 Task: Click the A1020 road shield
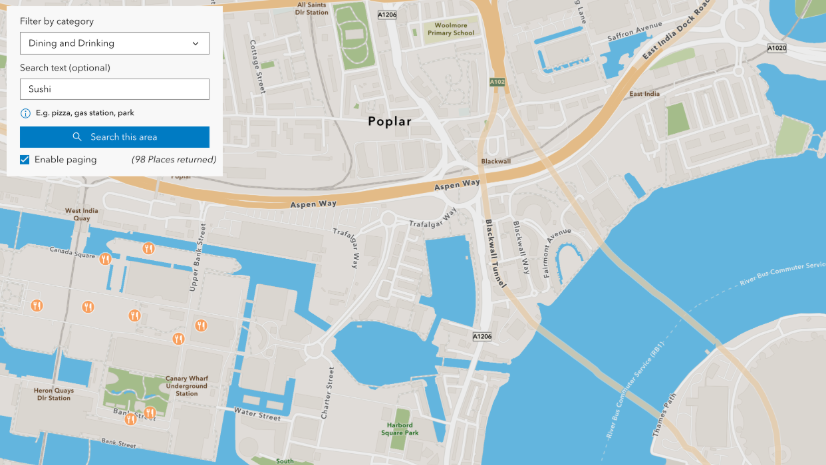[x=776, y=48]
